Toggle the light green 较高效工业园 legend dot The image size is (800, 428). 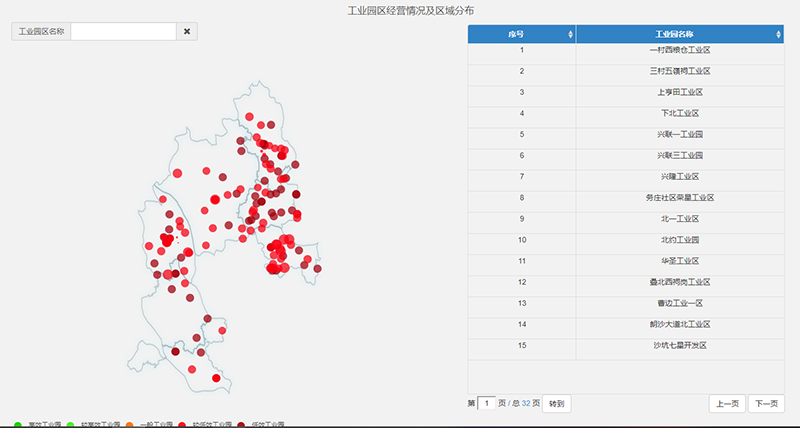70,425
